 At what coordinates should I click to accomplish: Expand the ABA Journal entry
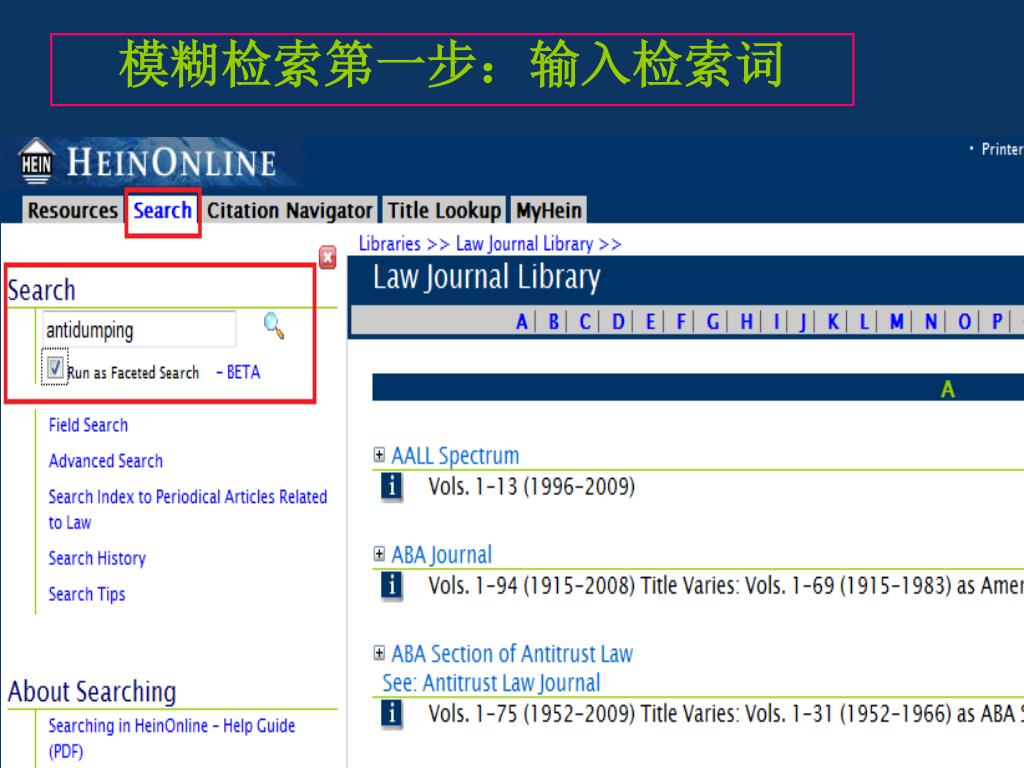pyautogui.click(x=379, y=554)
